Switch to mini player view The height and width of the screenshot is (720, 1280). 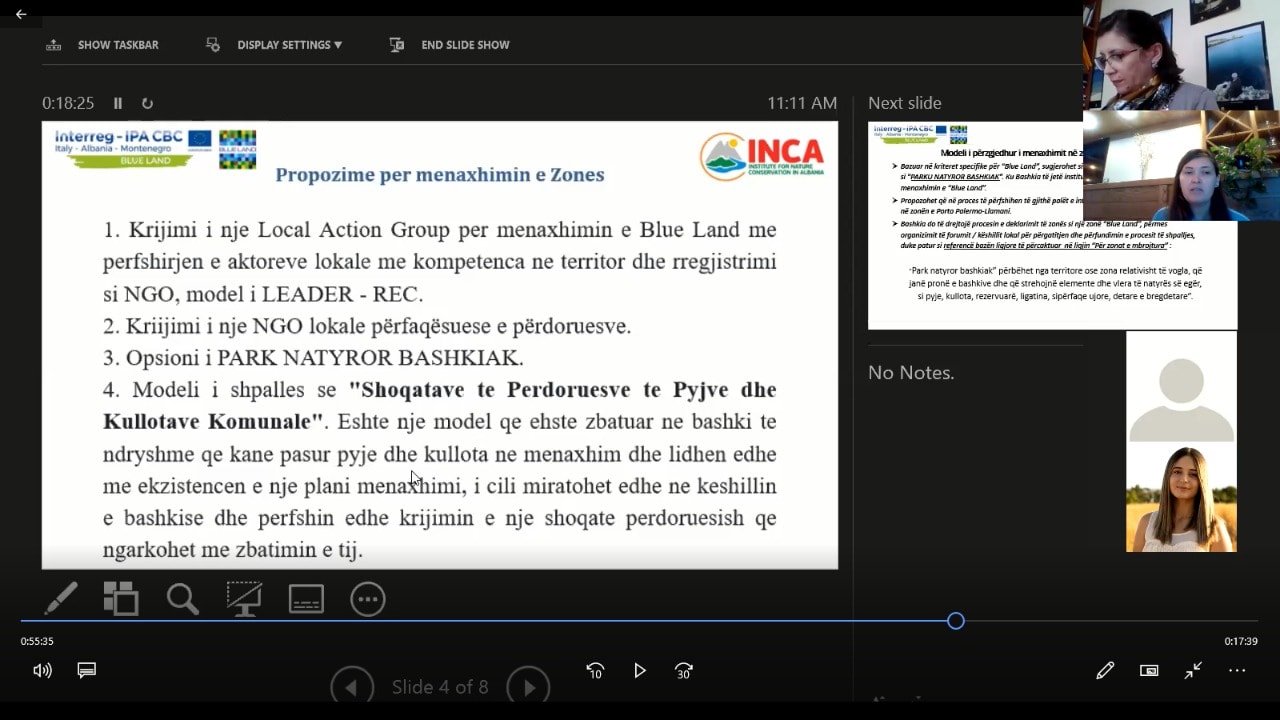point(1149,671)
